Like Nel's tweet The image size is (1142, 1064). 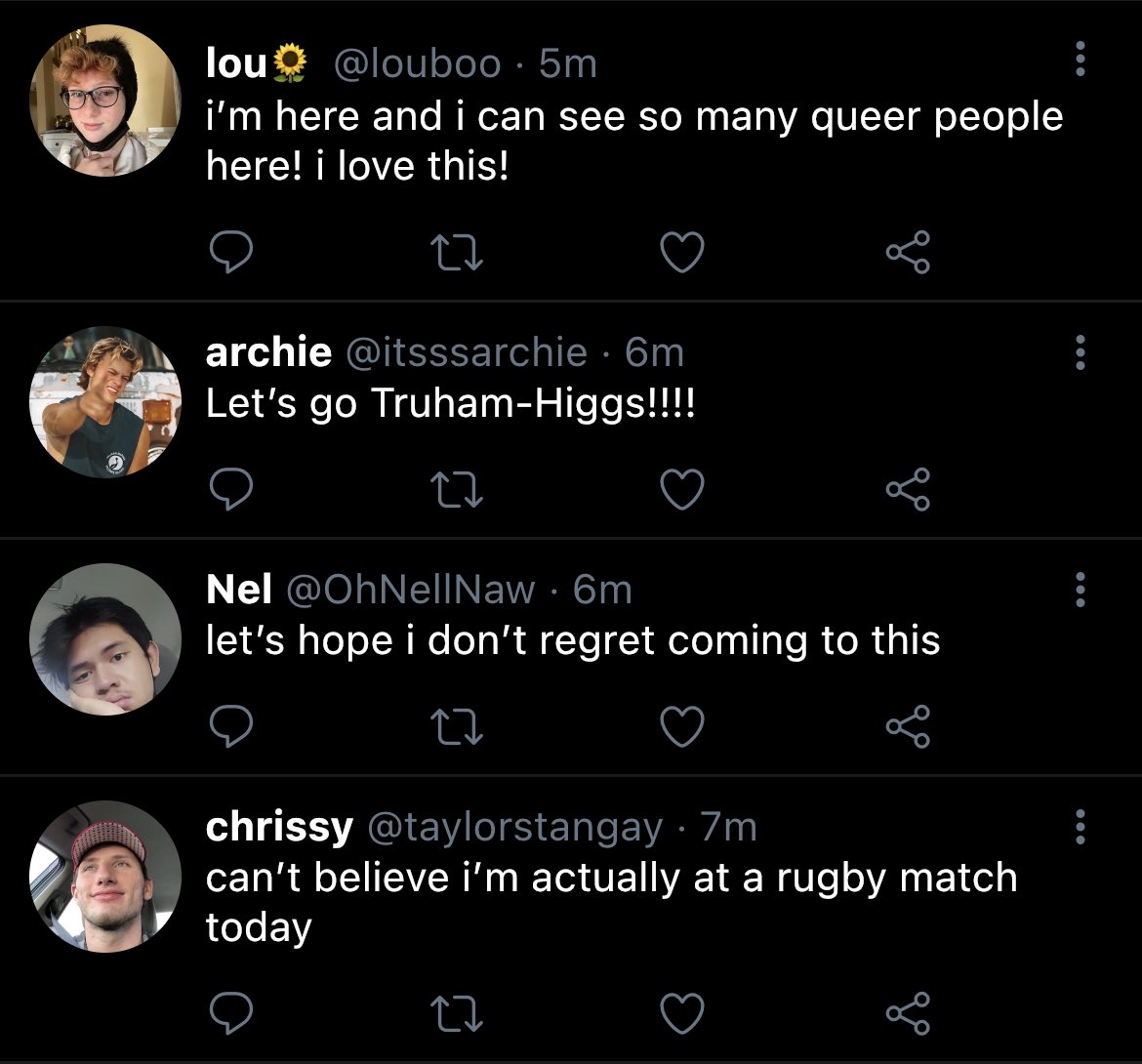[682, 726]
